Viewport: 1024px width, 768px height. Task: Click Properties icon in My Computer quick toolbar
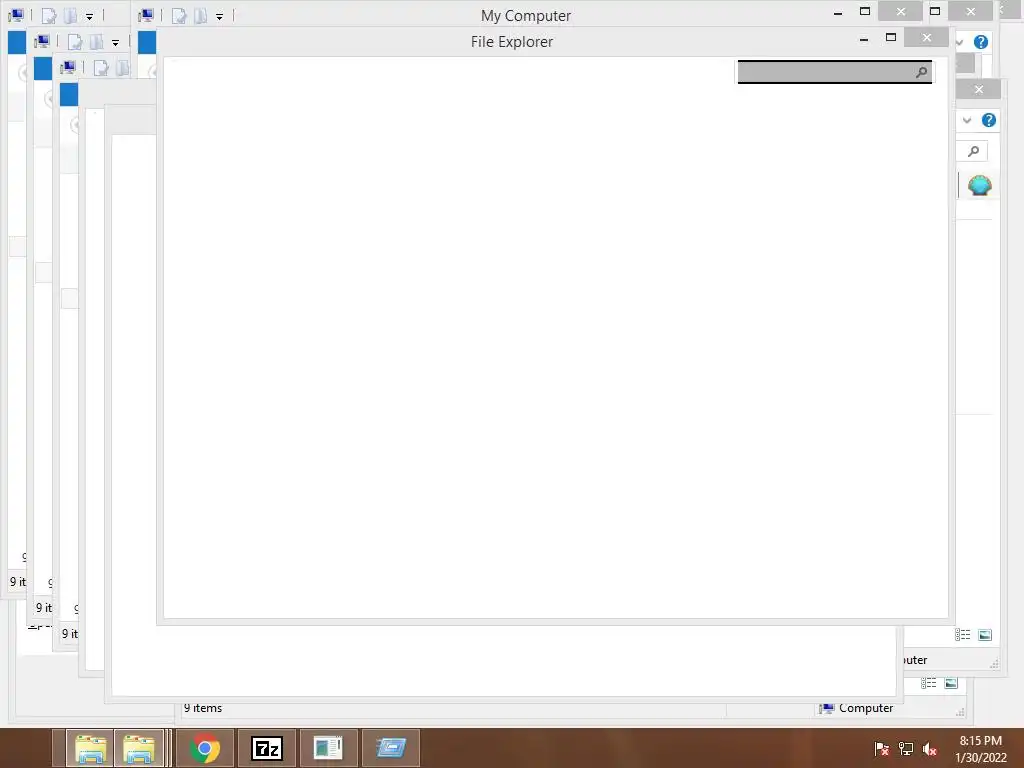click(179, 16)
